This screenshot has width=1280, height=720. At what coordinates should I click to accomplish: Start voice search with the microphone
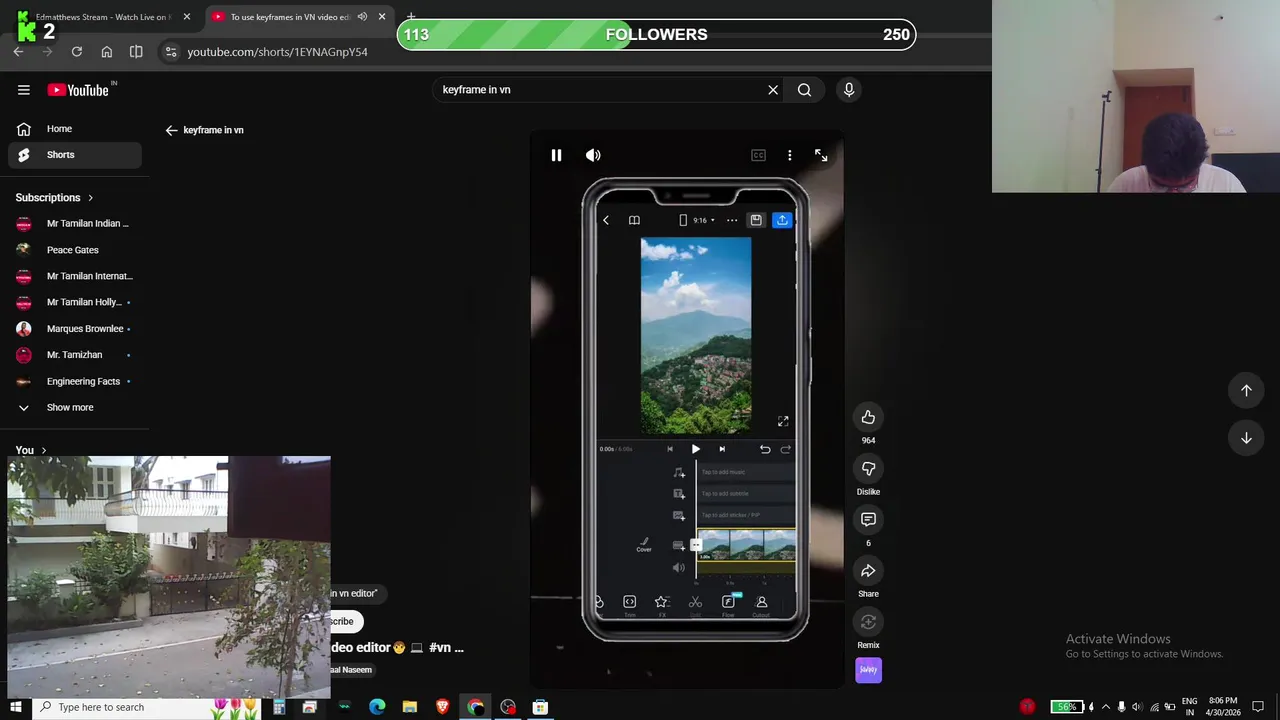click(849, 90)
